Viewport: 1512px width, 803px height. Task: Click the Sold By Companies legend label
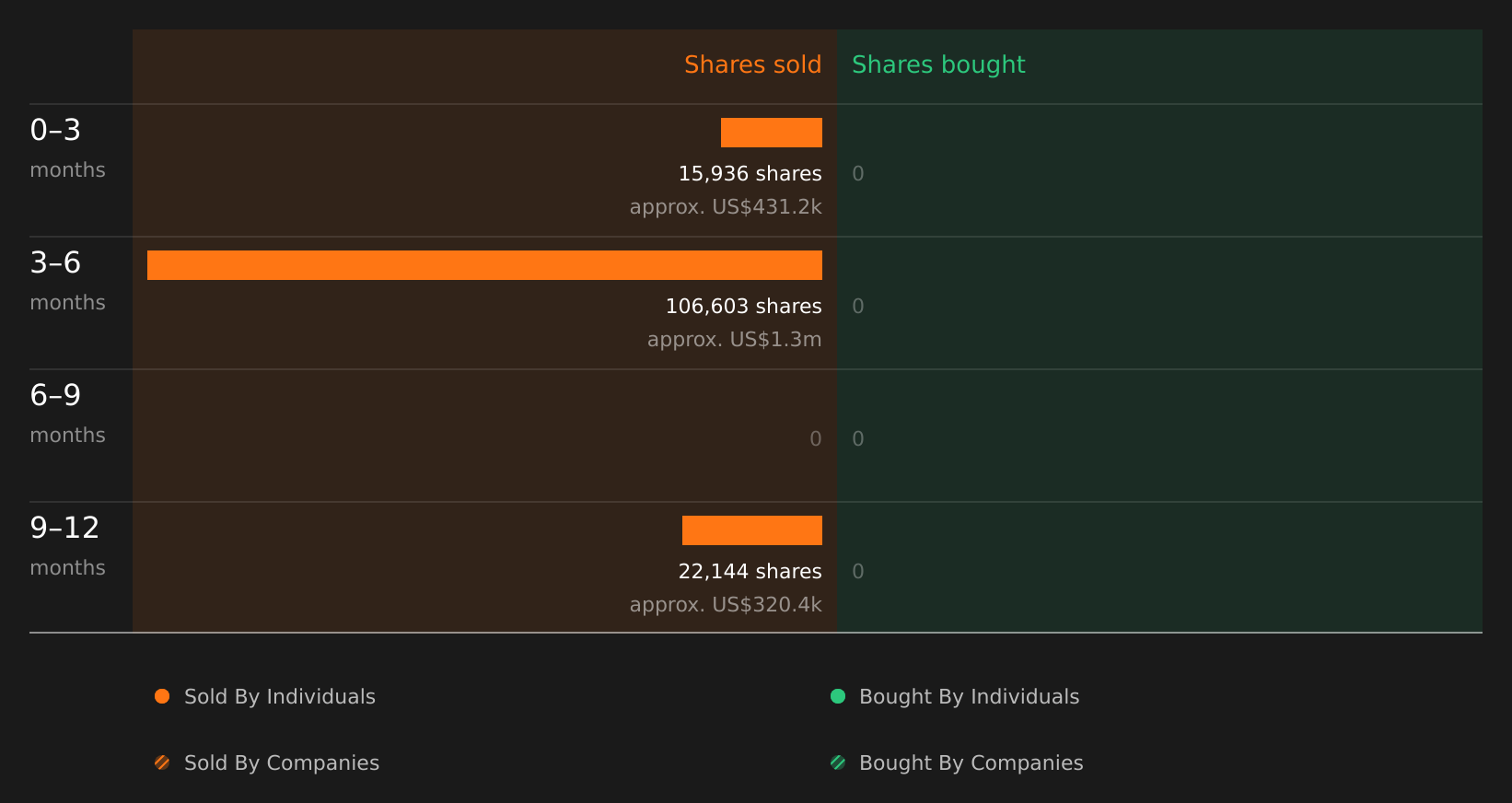282,763
